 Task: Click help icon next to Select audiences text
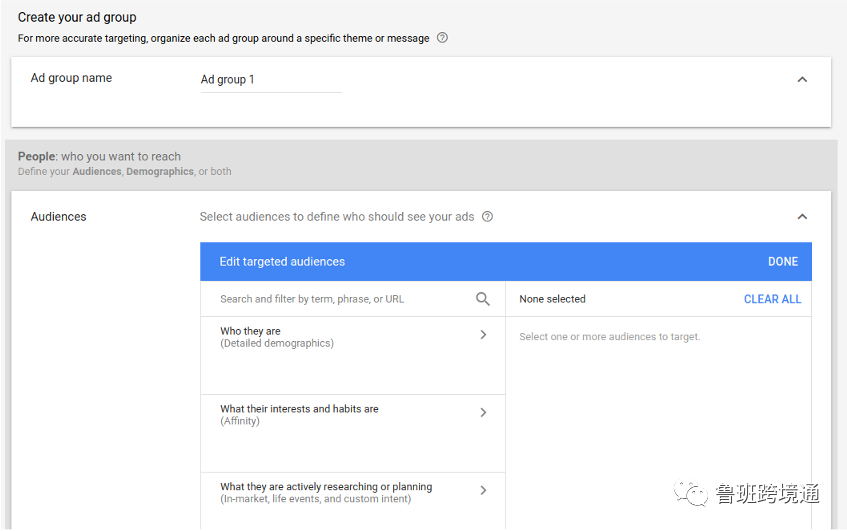point(487,217)
